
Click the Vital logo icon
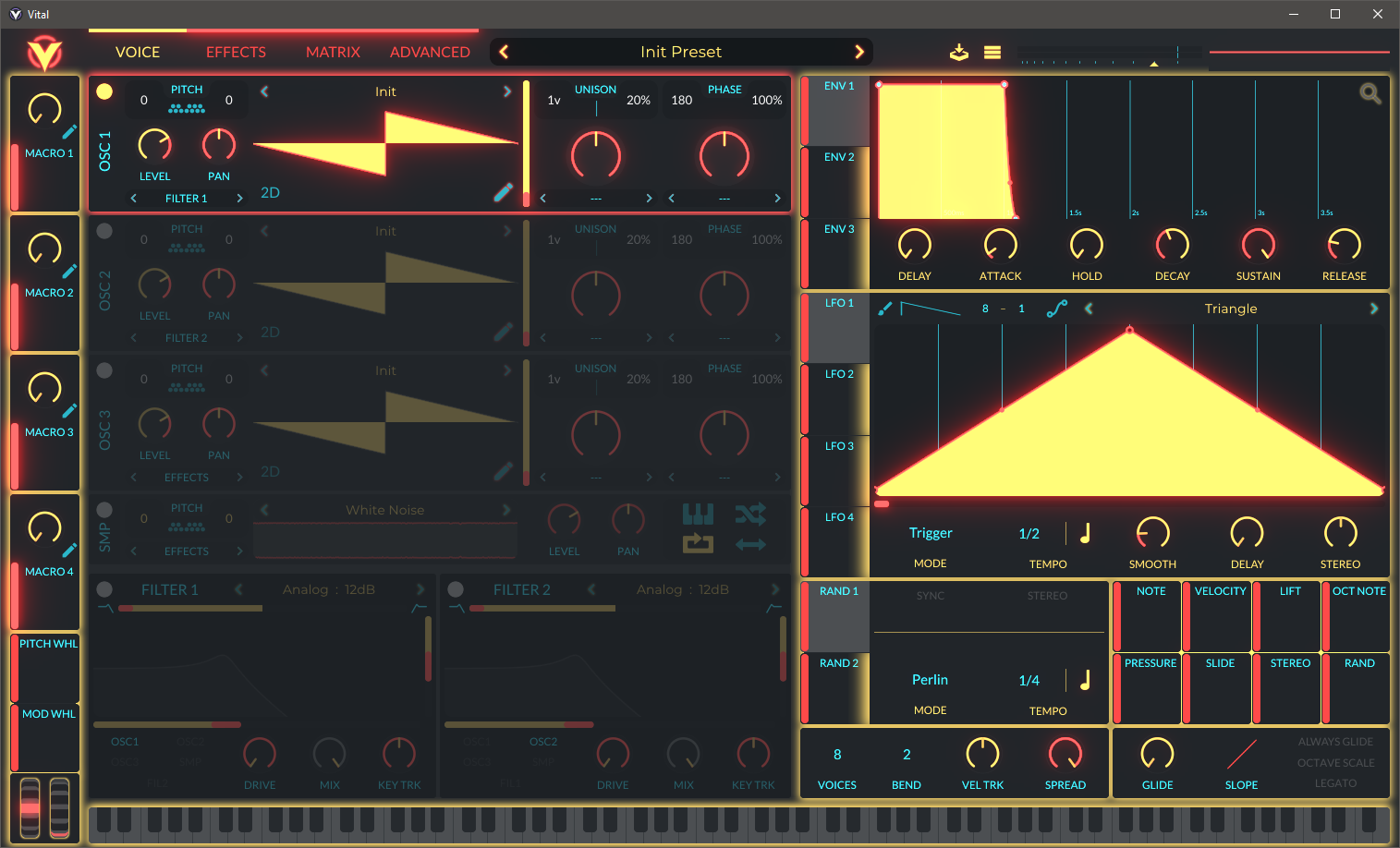click(43, 54)
